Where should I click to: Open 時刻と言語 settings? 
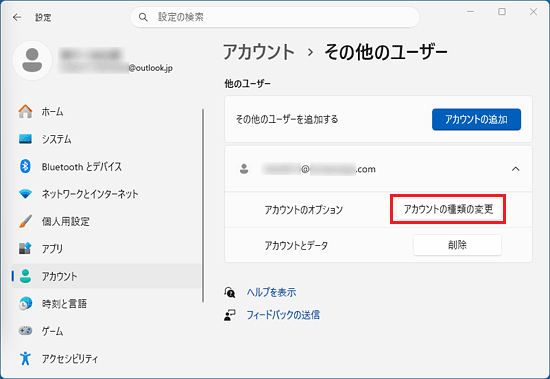(106, 303)
